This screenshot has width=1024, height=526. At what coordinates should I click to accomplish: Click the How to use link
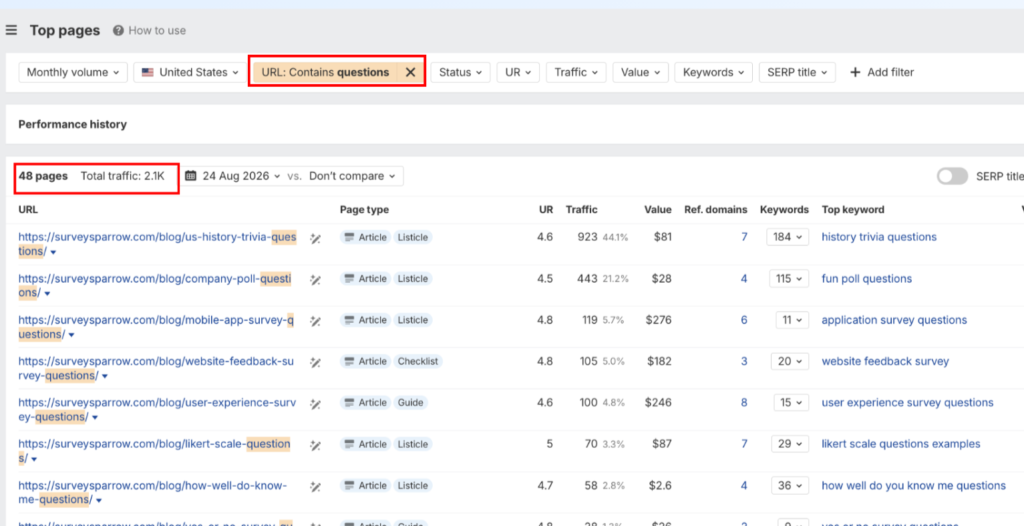[x=157, y=30]
